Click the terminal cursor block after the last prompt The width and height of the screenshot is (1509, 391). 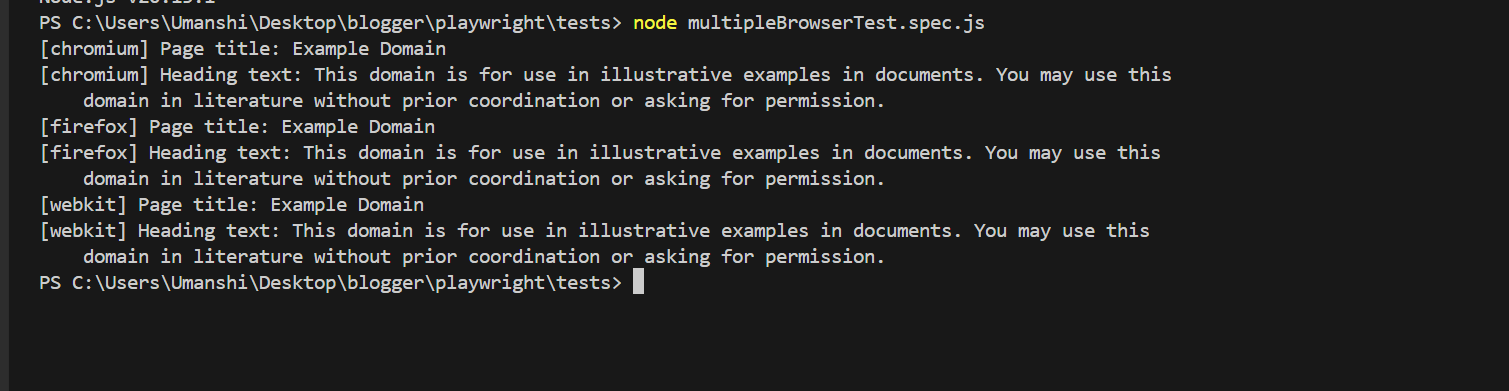pos(638,282)
